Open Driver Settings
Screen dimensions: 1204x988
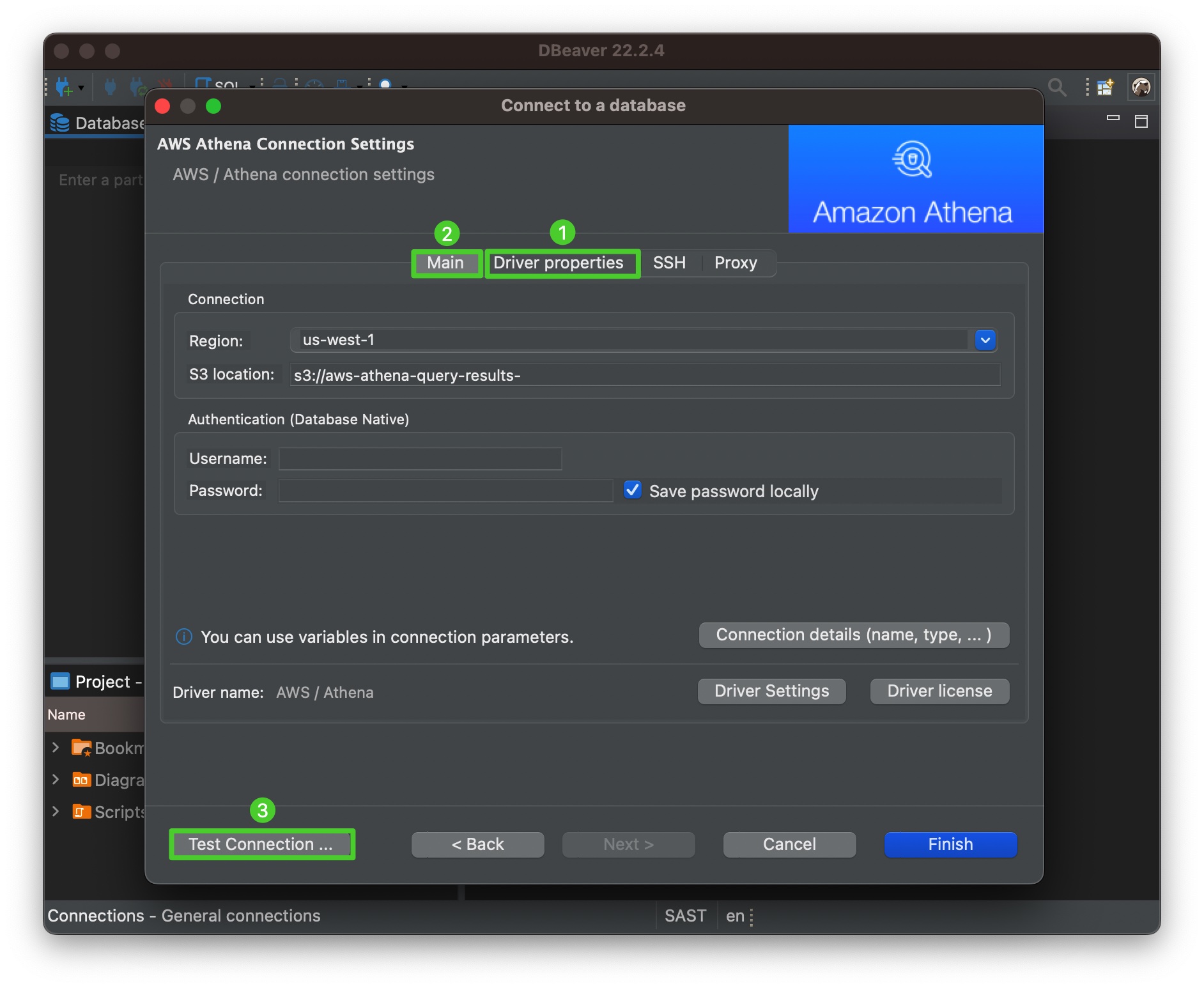pyautogui.click(x=772, y=691)
